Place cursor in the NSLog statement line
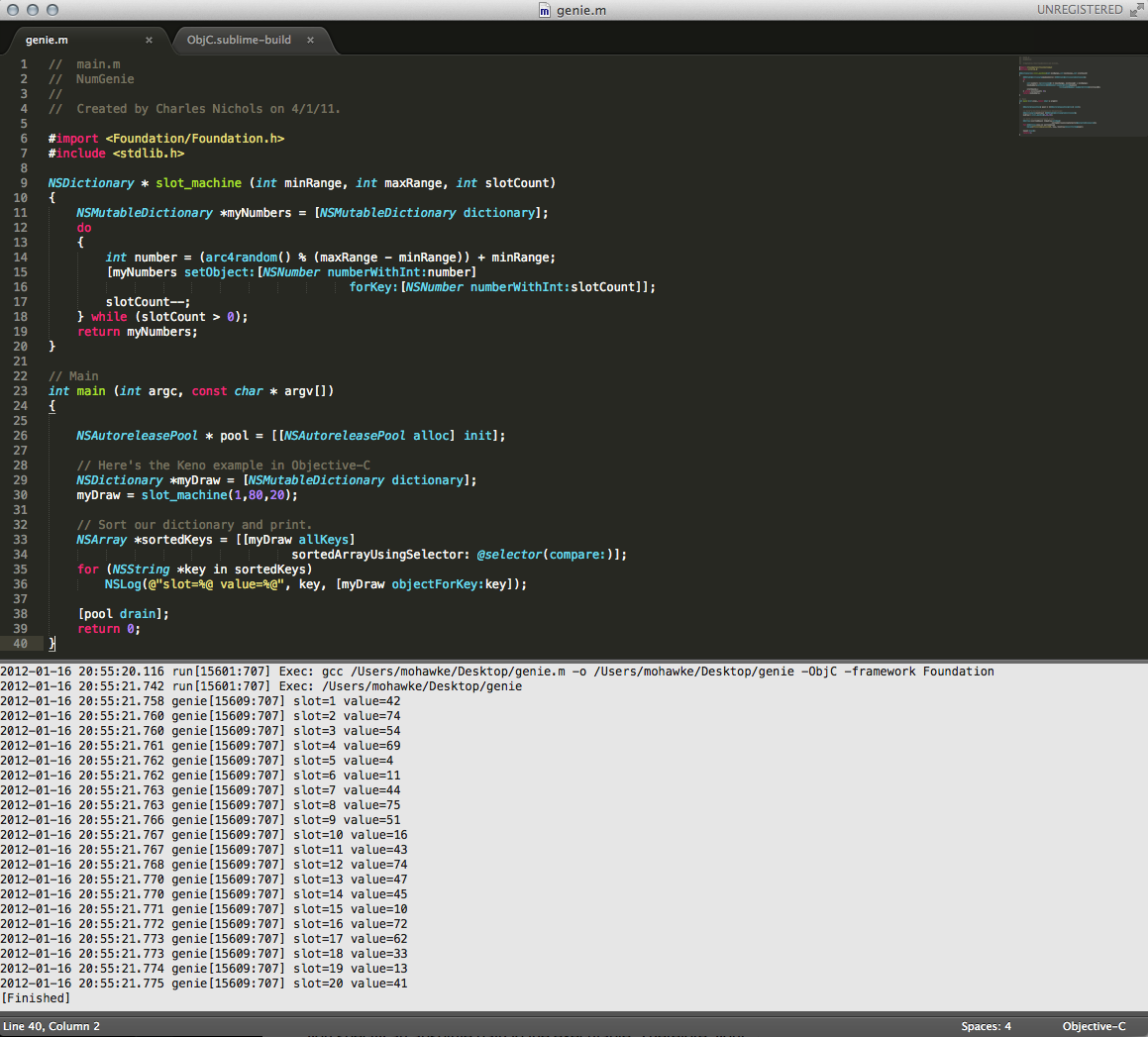 coord(315,584)
